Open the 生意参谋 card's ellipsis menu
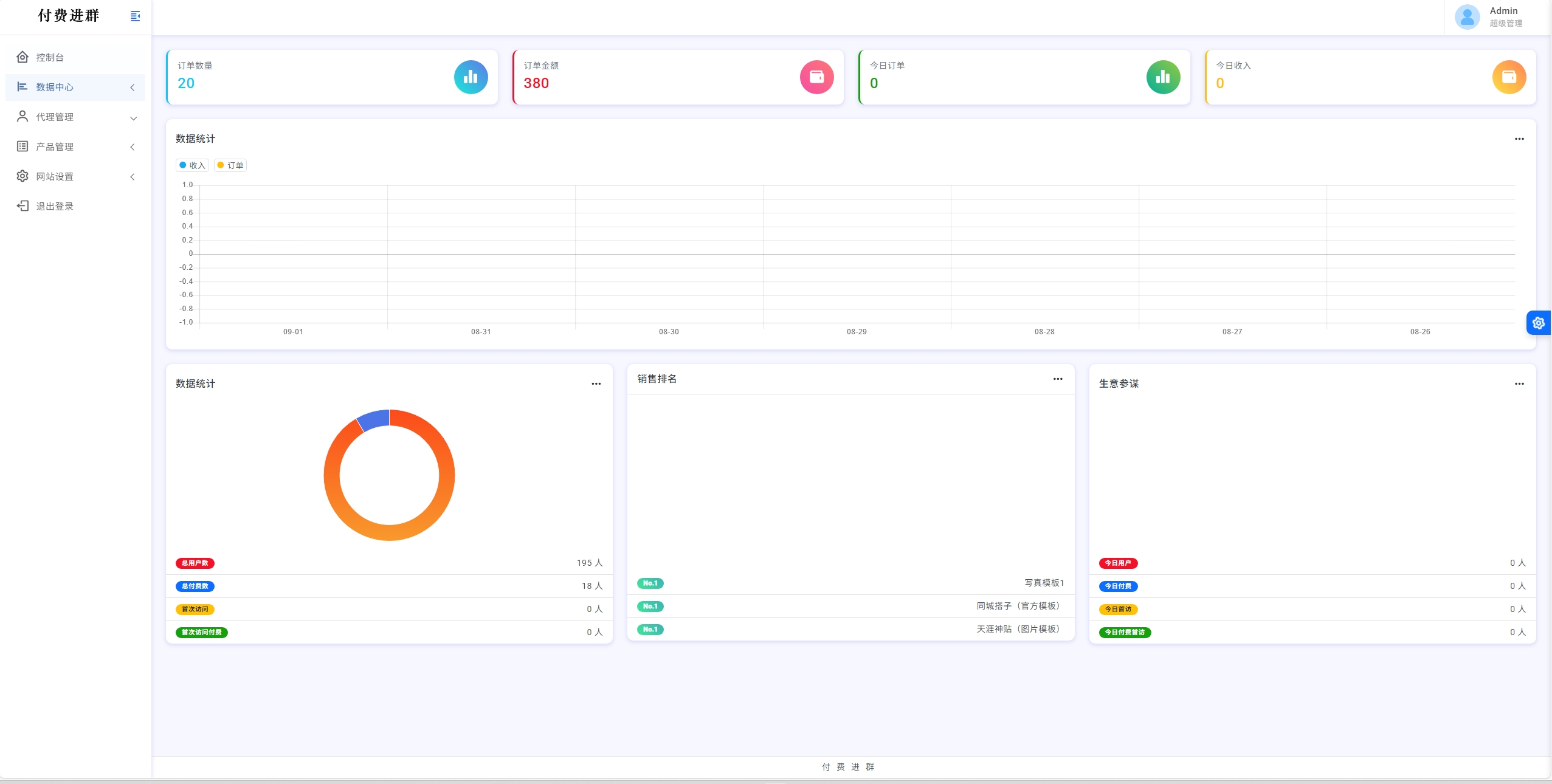 [x=1519, y=384]
